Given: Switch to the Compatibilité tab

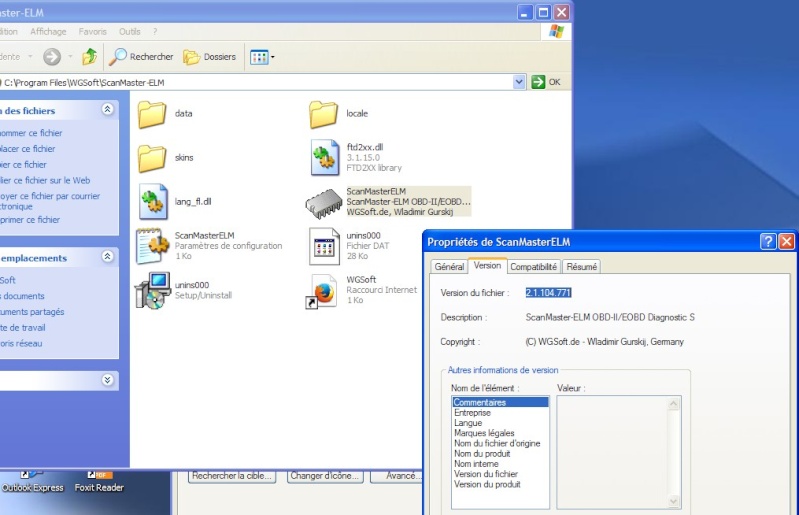Looking at the screenshot, I should 534,266.
